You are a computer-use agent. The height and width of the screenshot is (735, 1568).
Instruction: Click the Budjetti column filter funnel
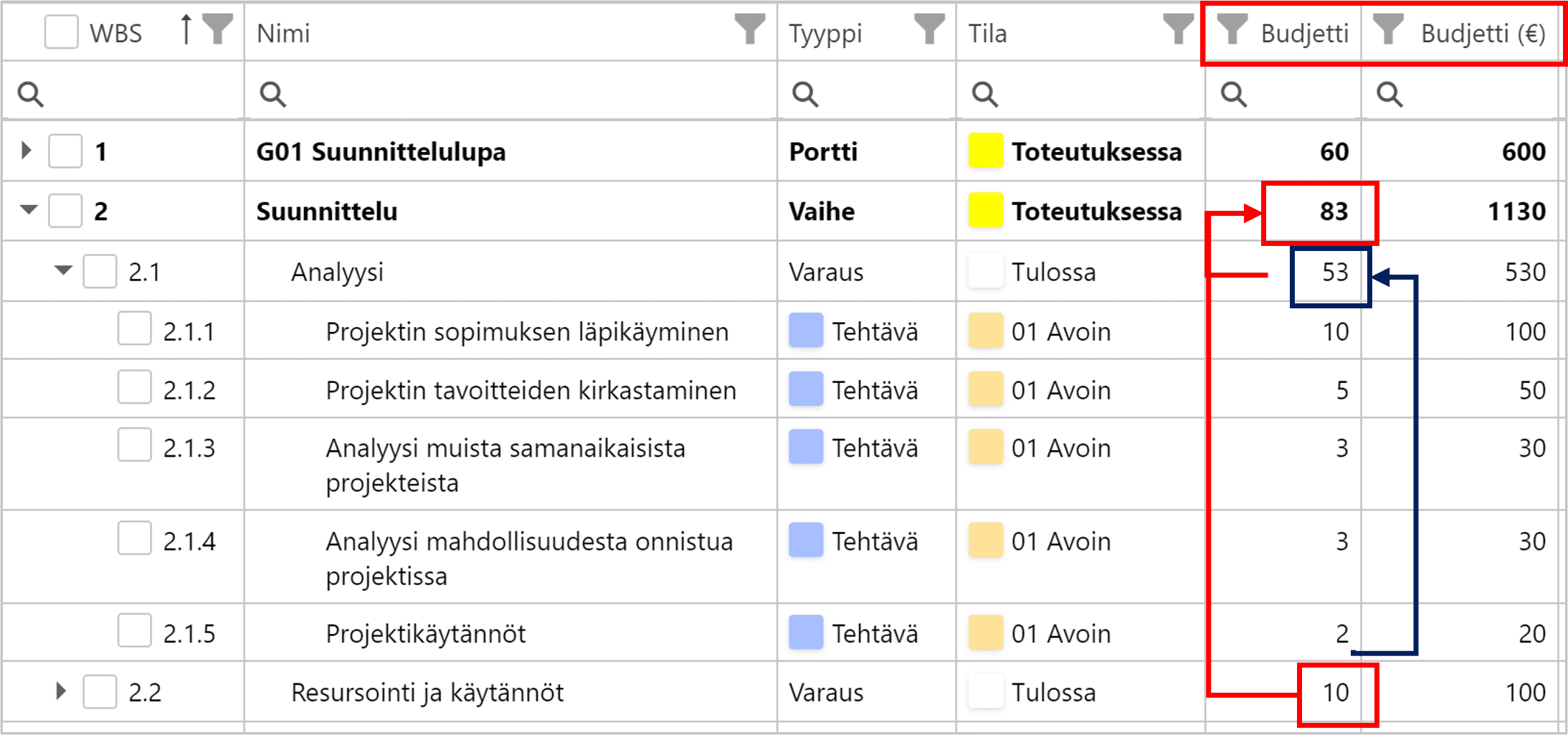(1232, 30)
